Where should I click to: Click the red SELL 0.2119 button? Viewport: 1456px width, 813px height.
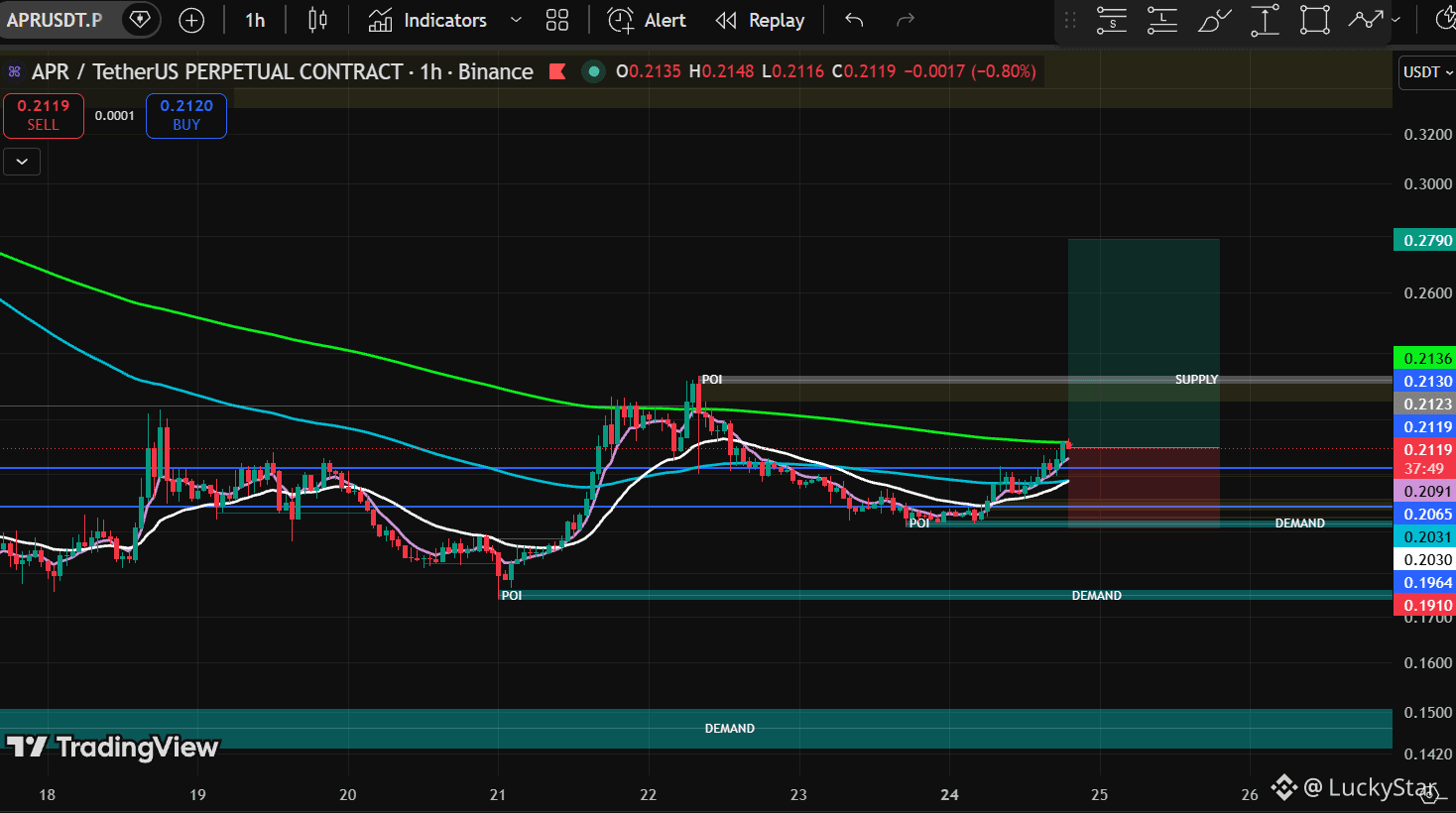(43, 115)
